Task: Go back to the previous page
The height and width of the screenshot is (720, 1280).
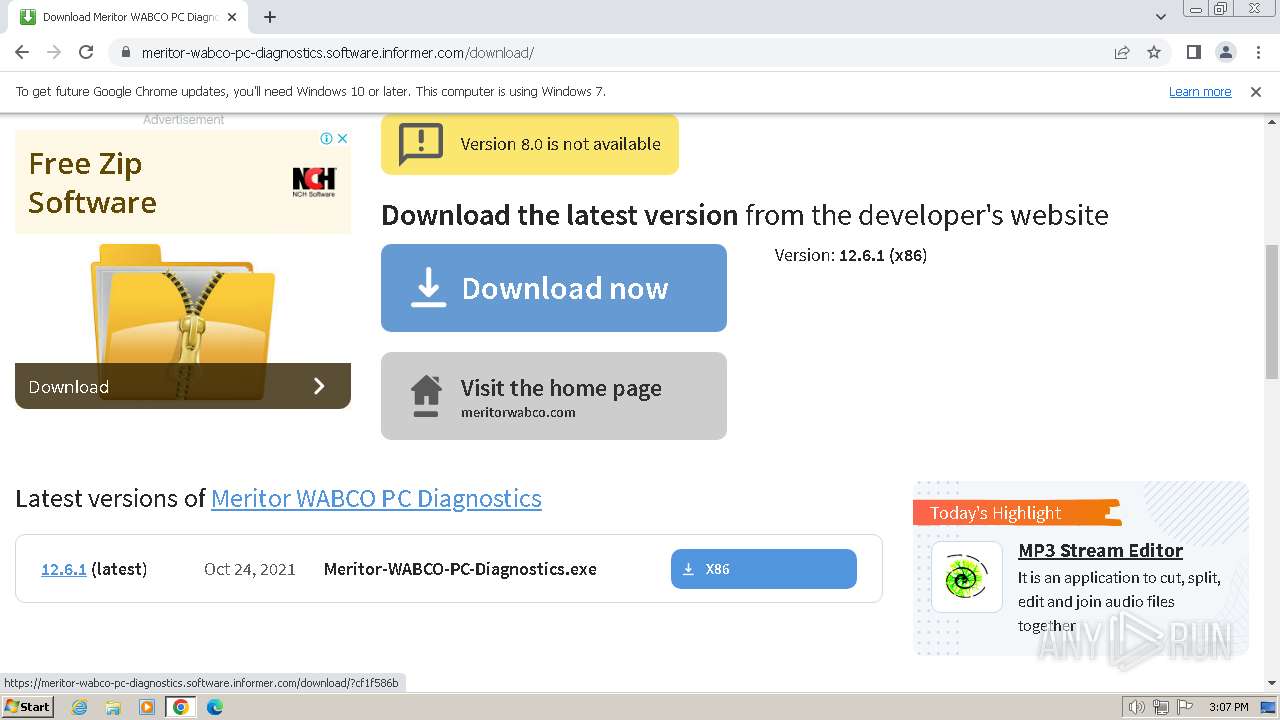Action: [x=22, y=52]
